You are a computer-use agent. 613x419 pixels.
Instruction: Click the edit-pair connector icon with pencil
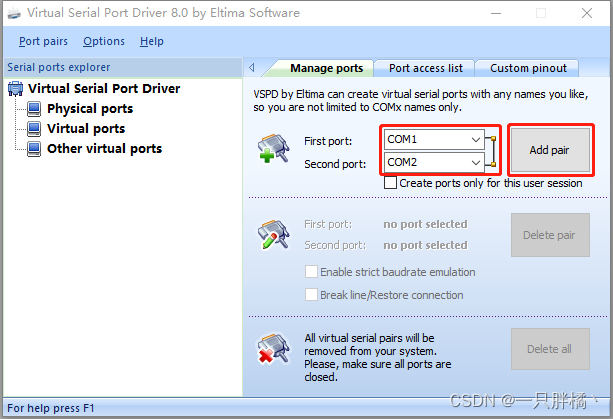pyautogui.click(x=274, y=234)
